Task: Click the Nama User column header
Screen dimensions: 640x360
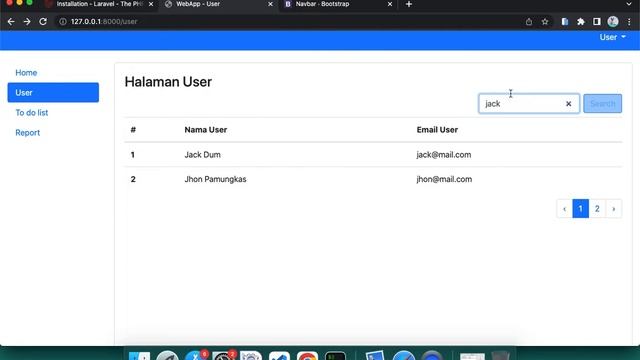Action: tap(206, 130)
